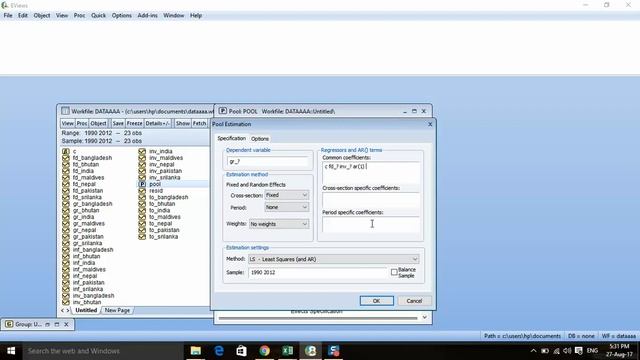This screenshot has height=360, width=640.
Task: Click the workfile Show button
Action: click(x=183, y=123)
